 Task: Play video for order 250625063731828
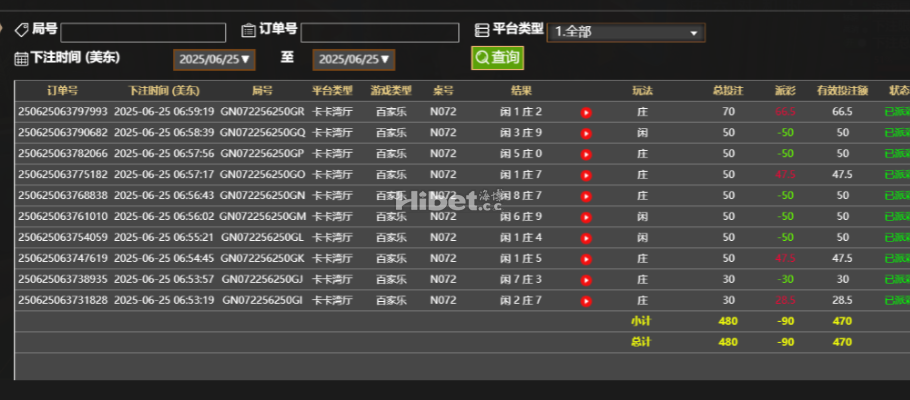[586, 301]
